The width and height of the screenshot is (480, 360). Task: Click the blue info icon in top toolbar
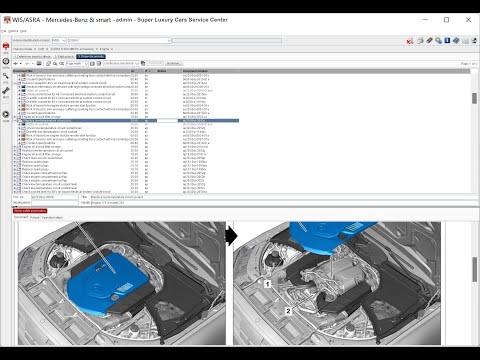[x=447, y=41]
